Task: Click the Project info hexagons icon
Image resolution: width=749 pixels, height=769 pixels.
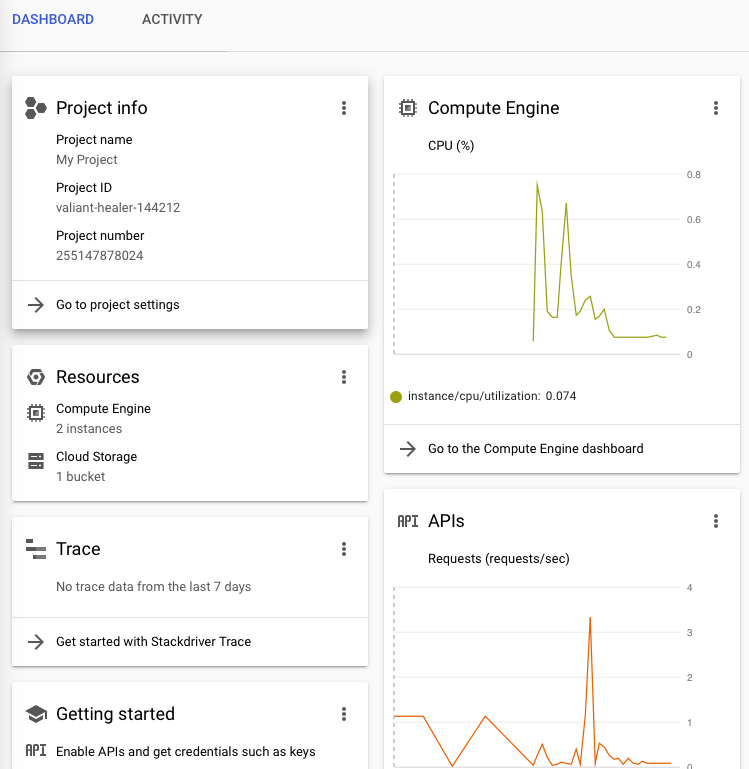Action: 36,108
